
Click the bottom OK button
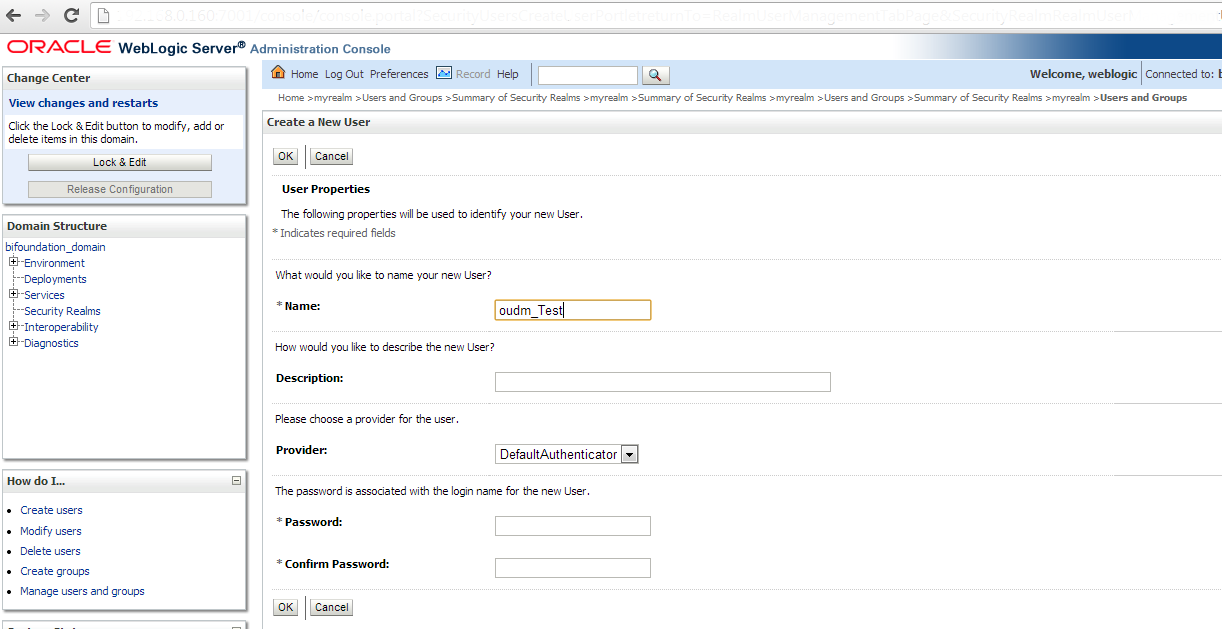286,607
